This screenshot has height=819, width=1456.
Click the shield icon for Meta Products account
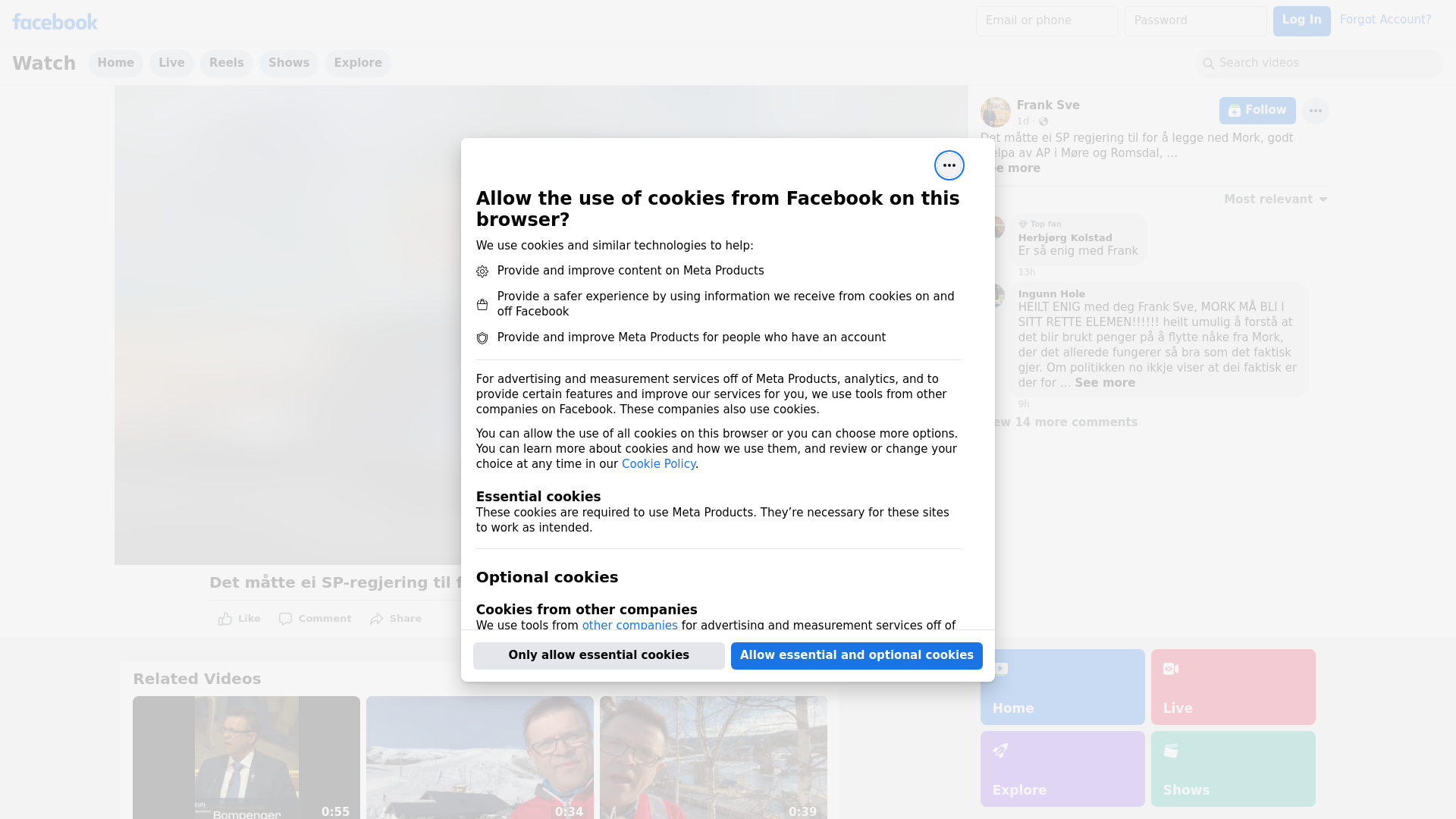pos(482,338)
